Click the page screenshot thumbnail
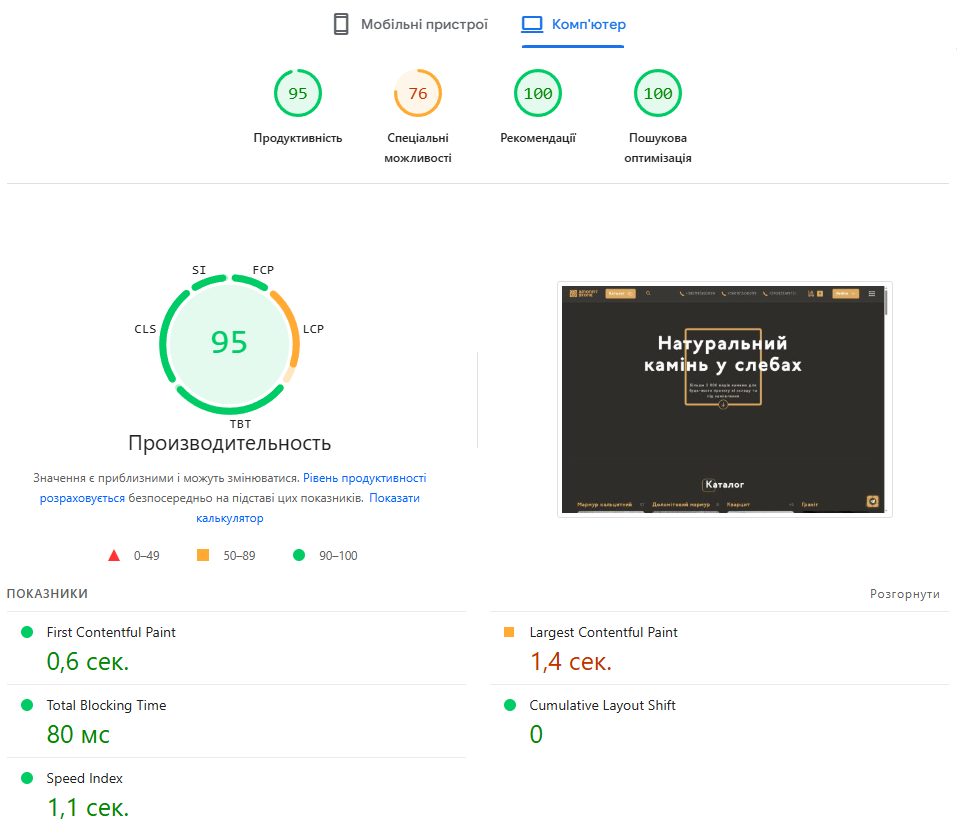957x825 pixels. point(724,399)
